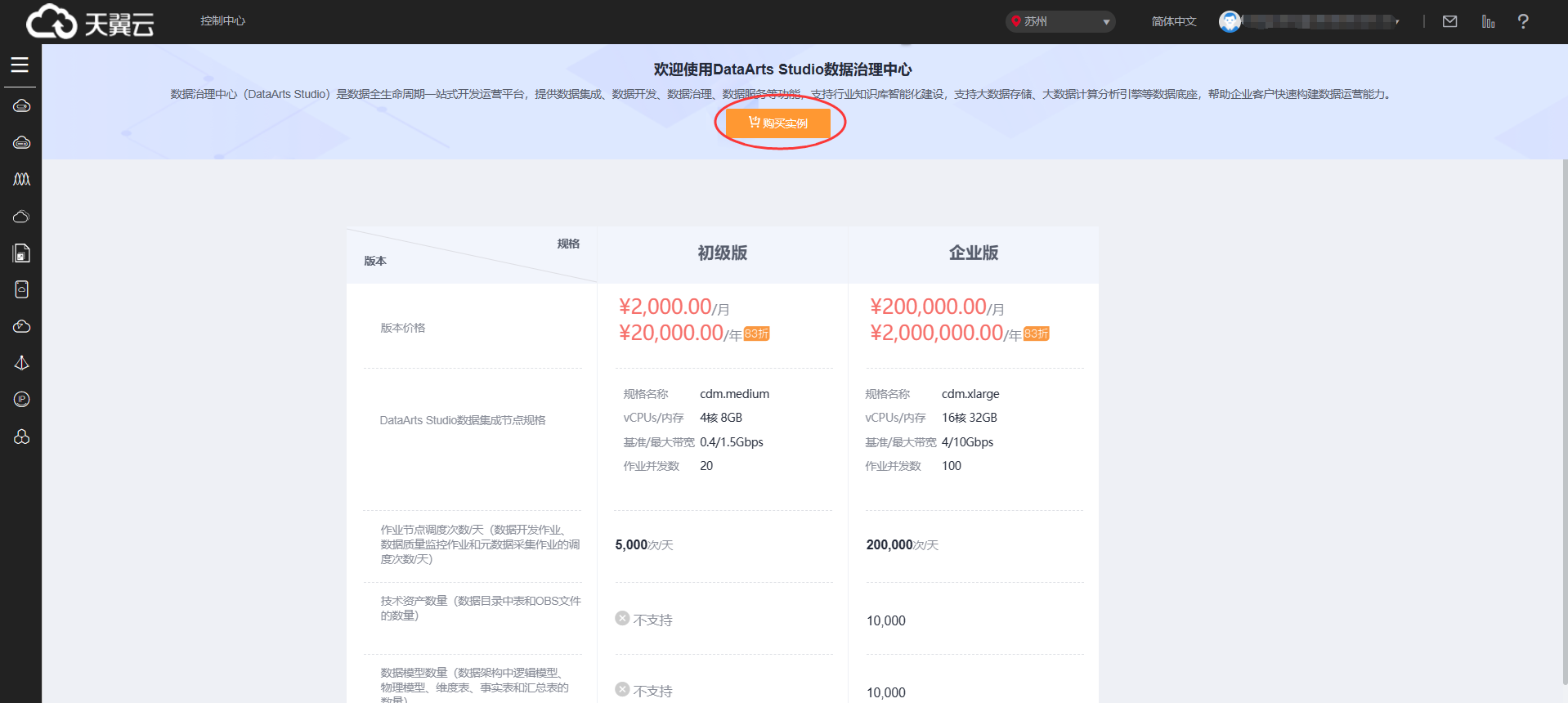The image size is (1568, 703).
Task: Click the 4核 8GB value
Action: coord(721,418)
